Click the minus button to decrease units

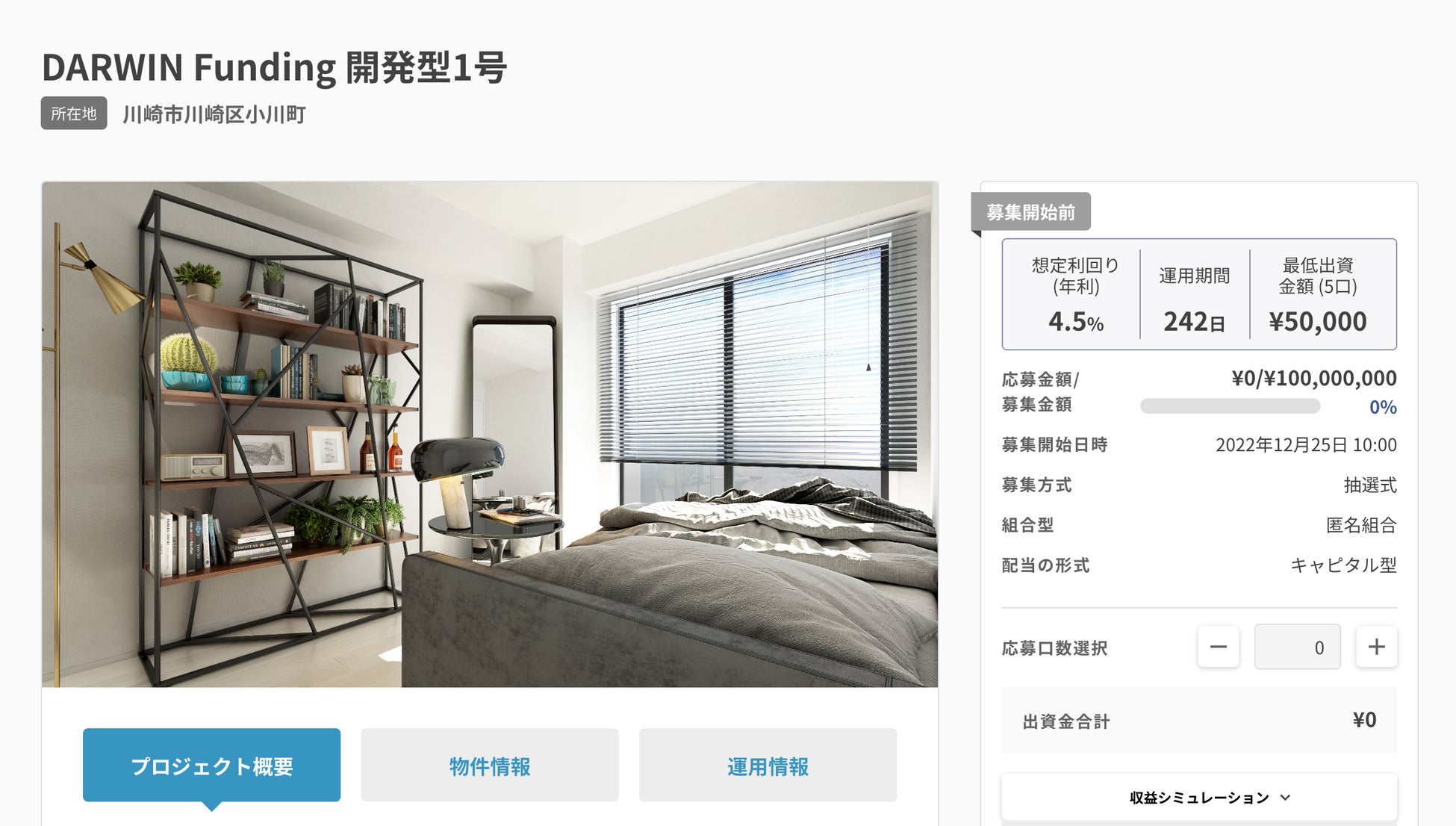pos(1219,647)
